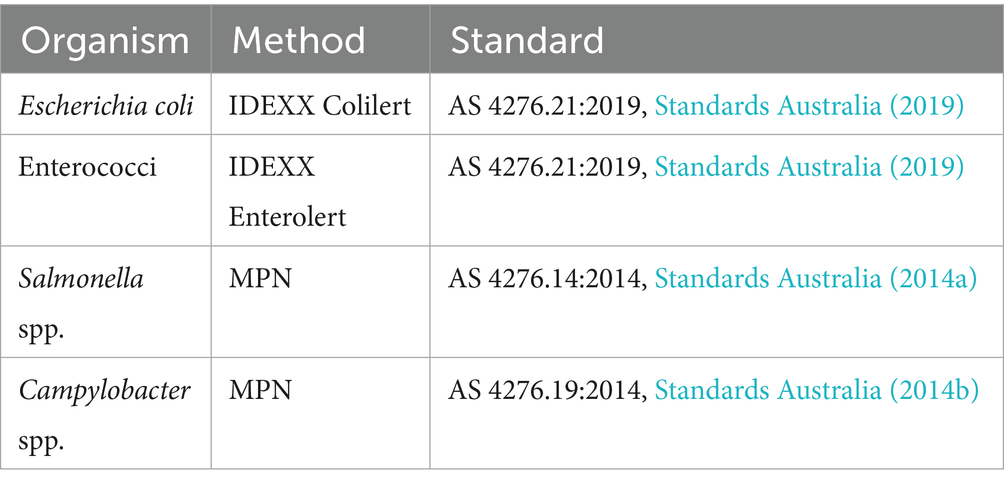1004x487 pixels.
Task: Select the Enterococci organism cell
Action: click(x=87, y=166)
